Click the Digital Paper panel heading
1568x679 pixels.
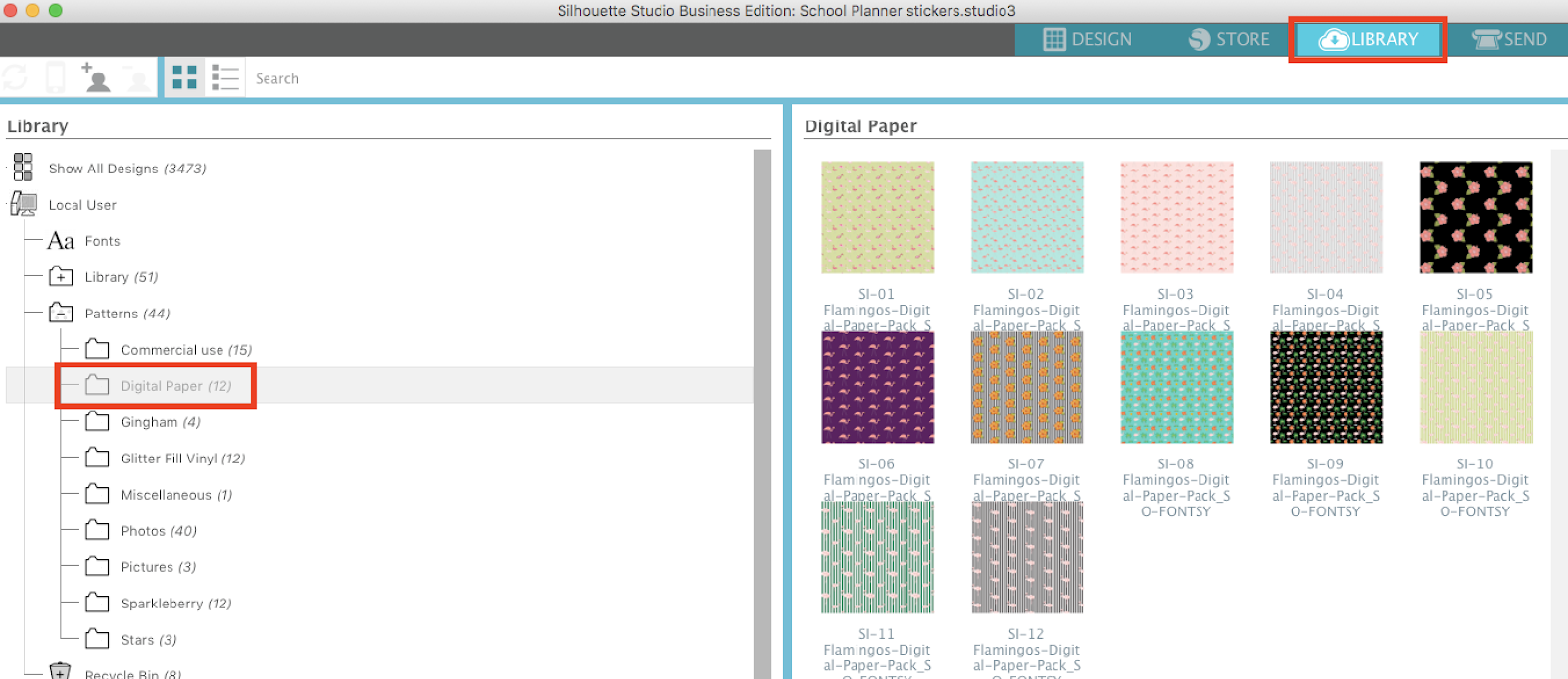[860, 126]
